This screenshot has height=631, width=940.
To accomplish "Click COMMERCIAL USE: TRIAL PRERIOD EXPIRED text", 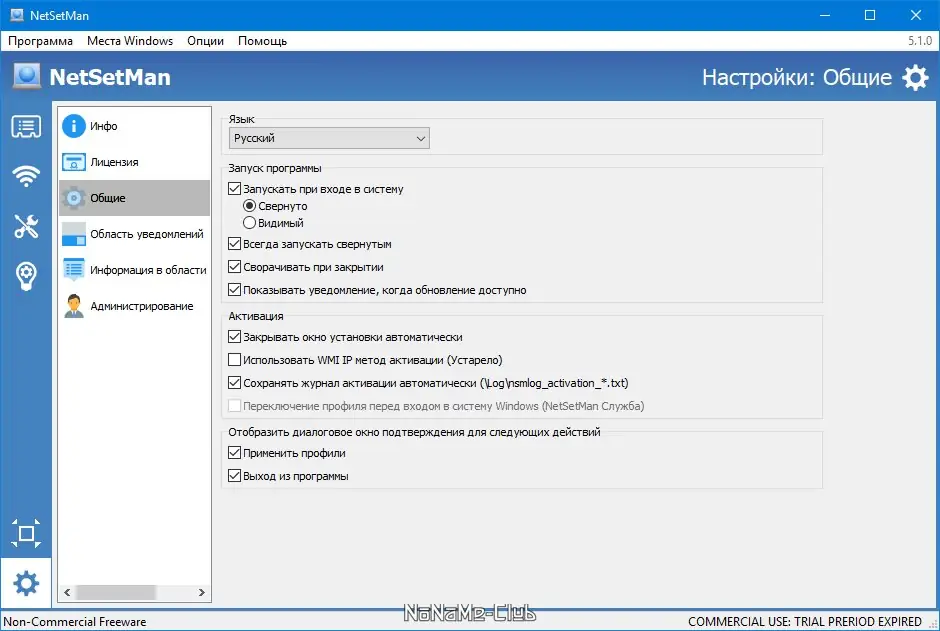I will (805, 622).
